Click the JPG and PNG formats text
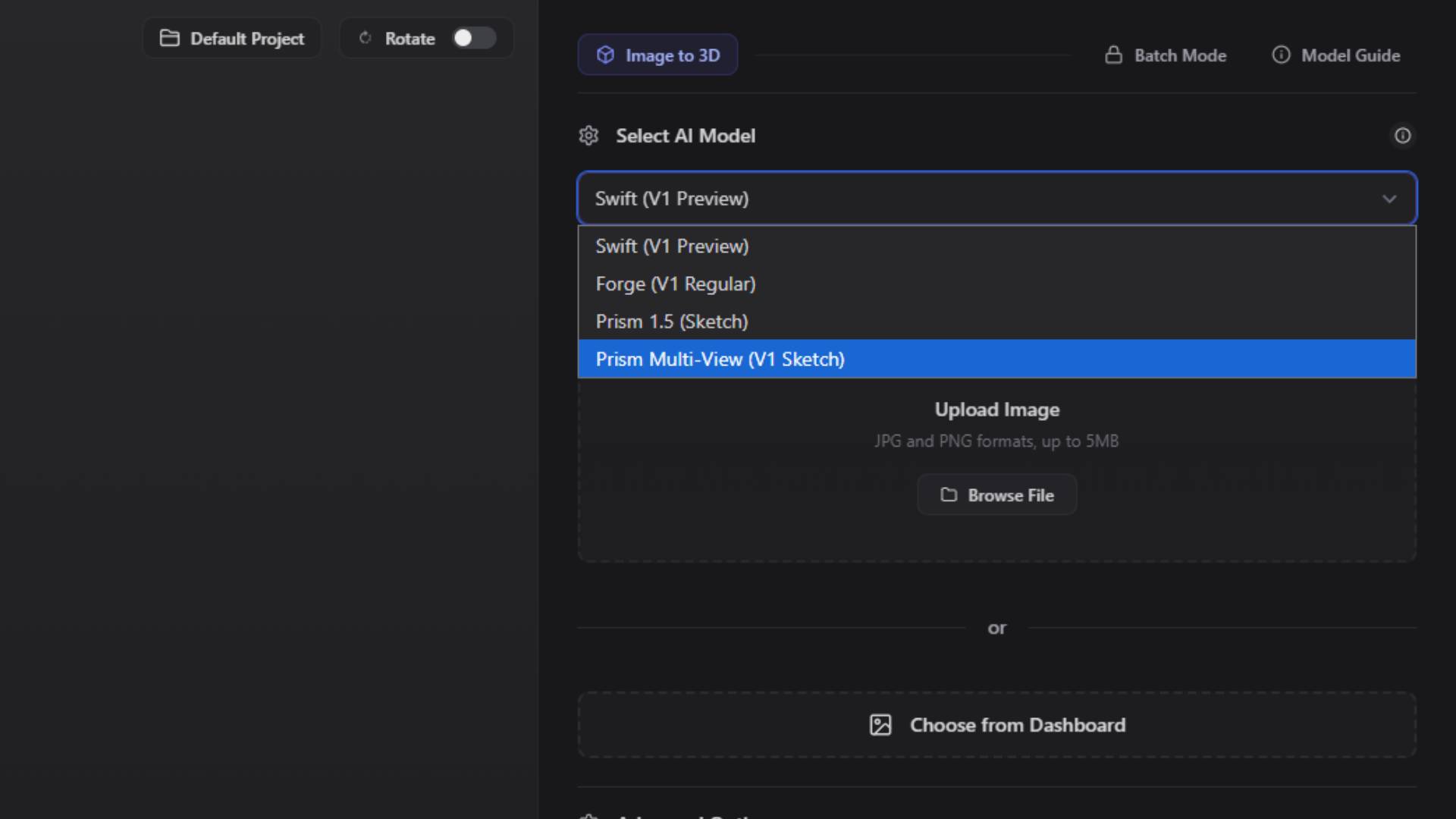This screenshot has height=819, width=1456. point(996,441)
